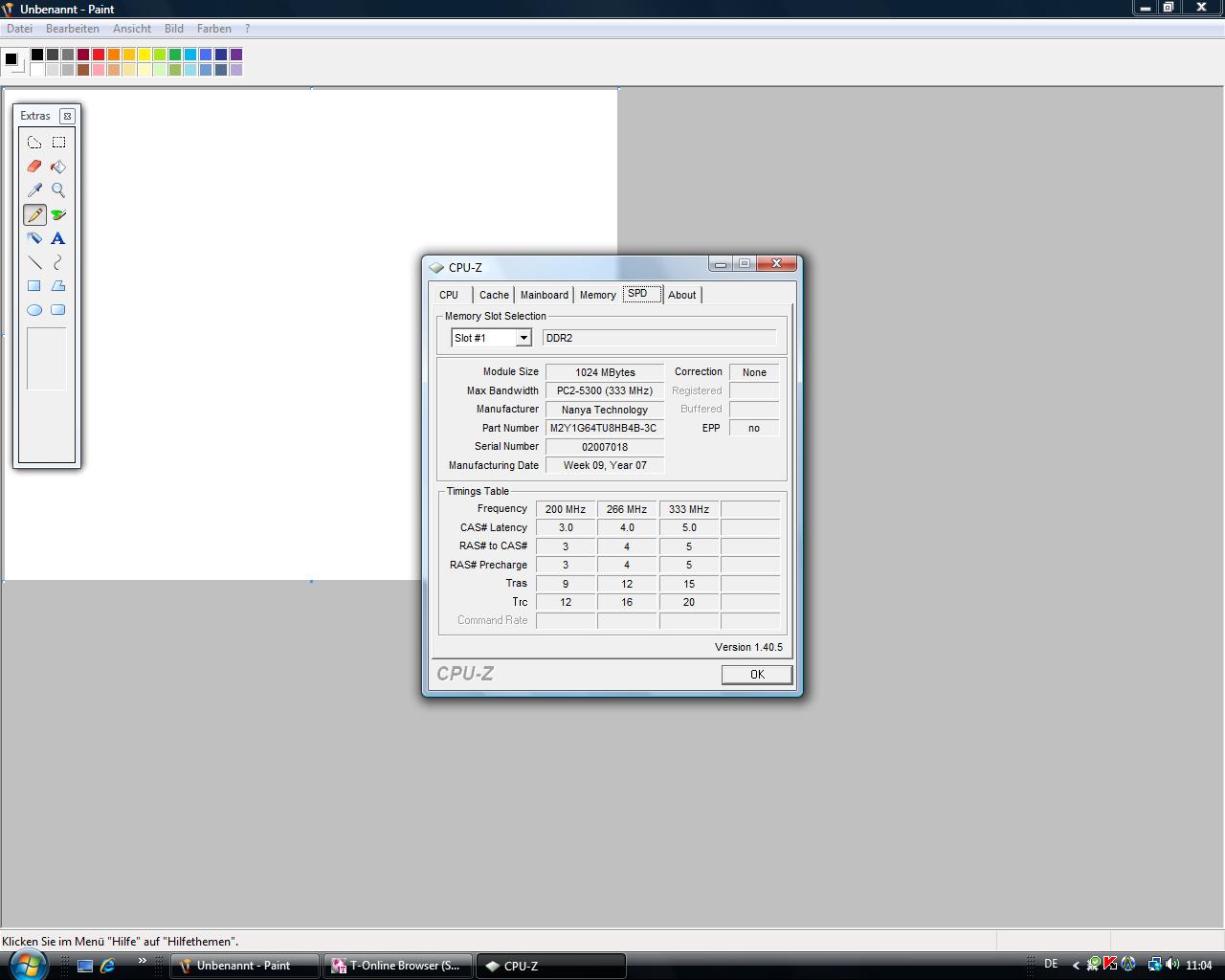Screen dimensions: 1225x980
Task: Select the free-form selection tool in Paint
Action: 34,143
